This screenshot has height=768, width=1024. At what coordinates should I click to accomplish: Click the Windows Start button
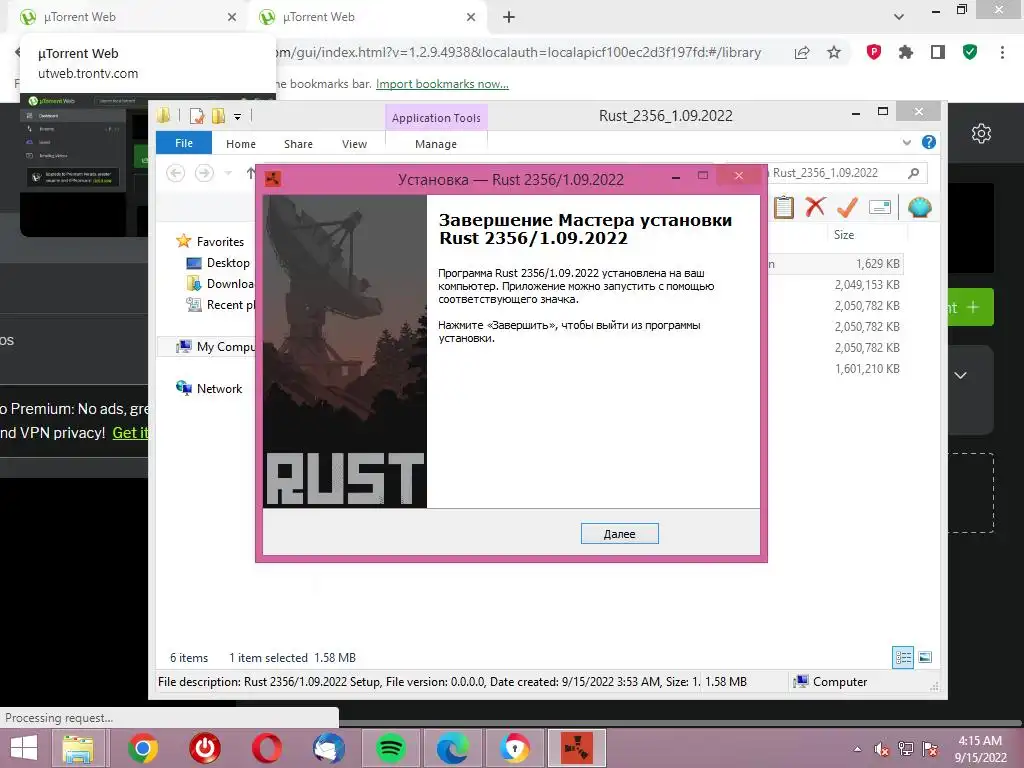[24, 748]
